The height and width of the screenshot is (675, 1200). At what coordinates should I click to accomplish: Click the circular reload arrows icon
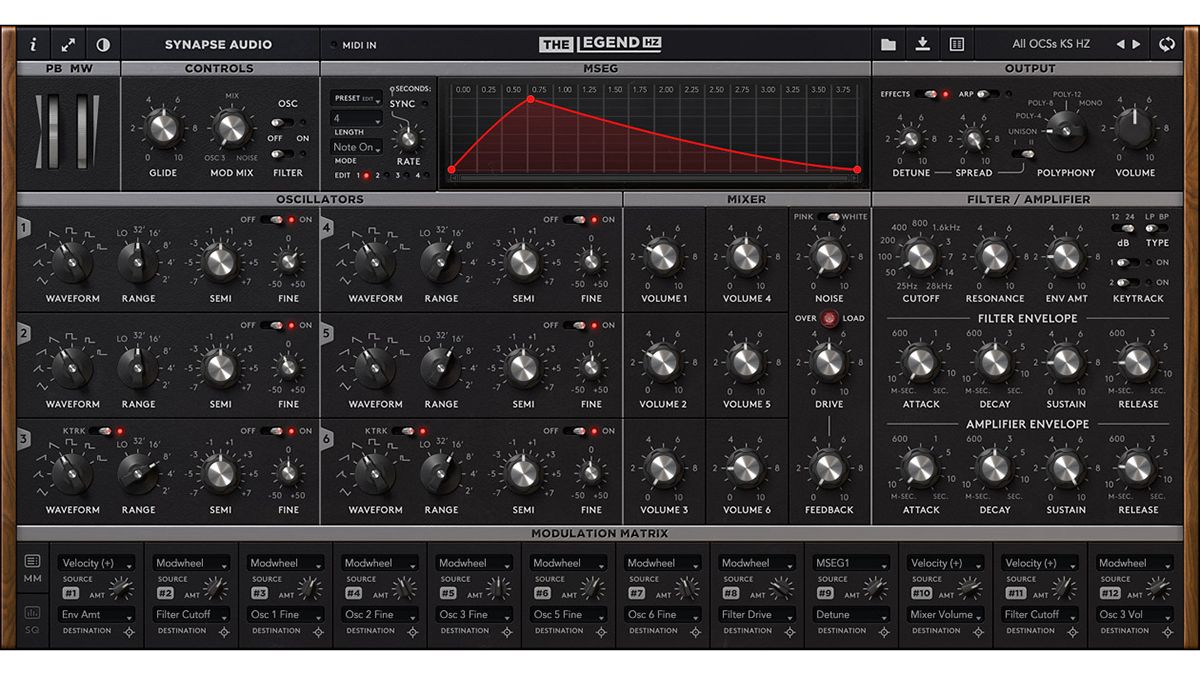pos(1167,44)
